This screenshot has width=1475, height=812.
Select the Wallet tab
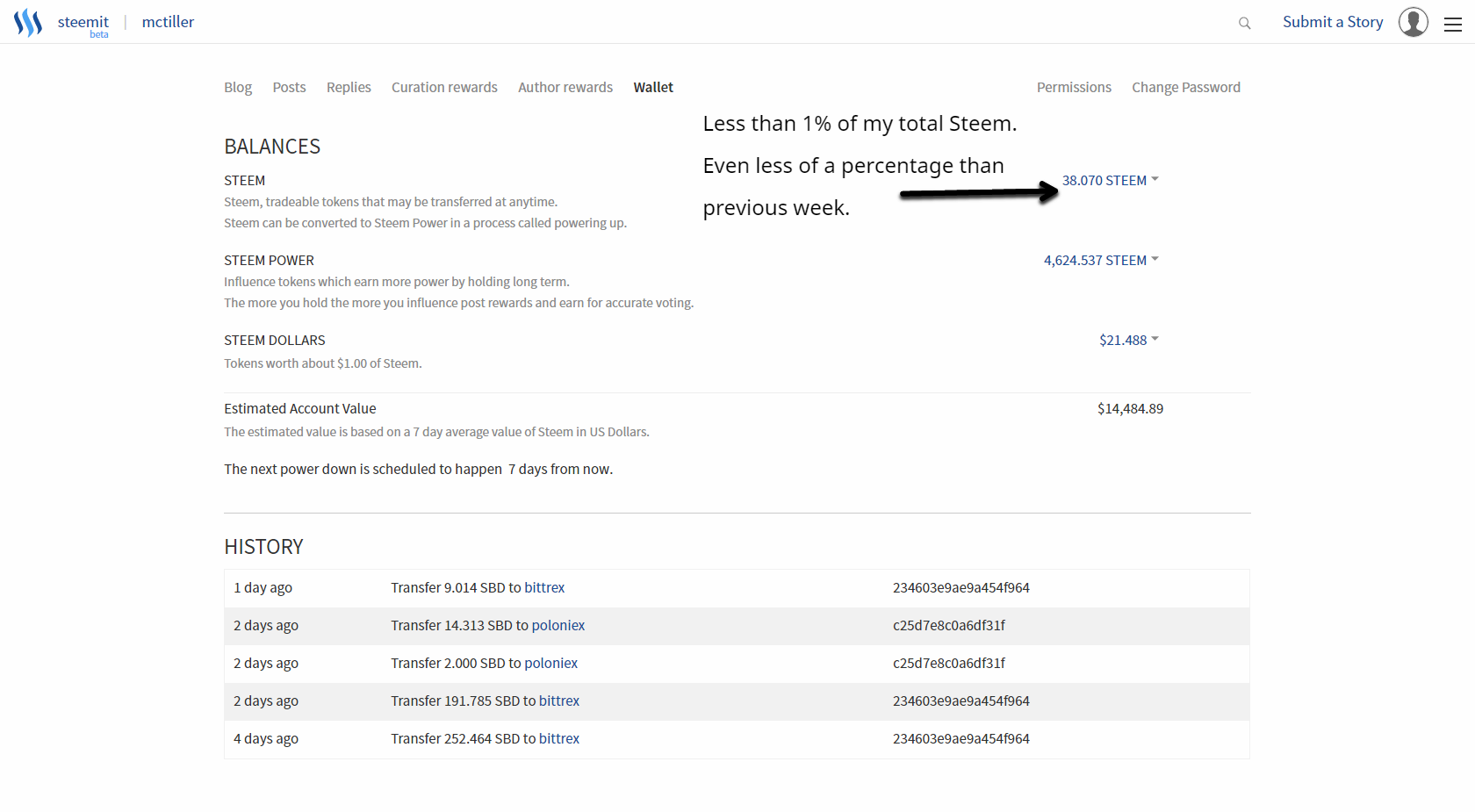(x=653, y=87)
